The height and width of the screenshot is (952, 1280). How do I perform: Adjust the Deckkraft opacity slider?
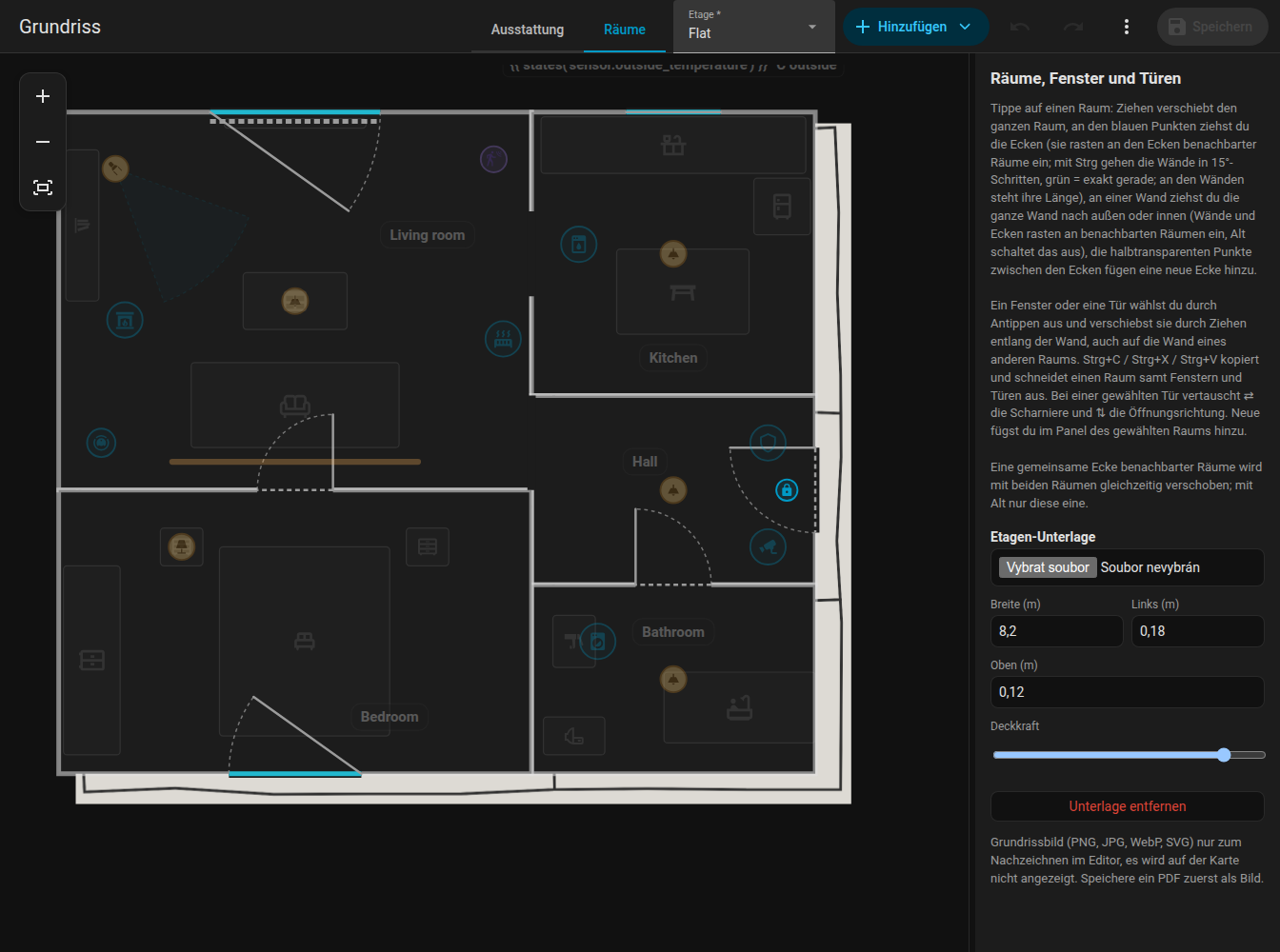point(1130,755)
